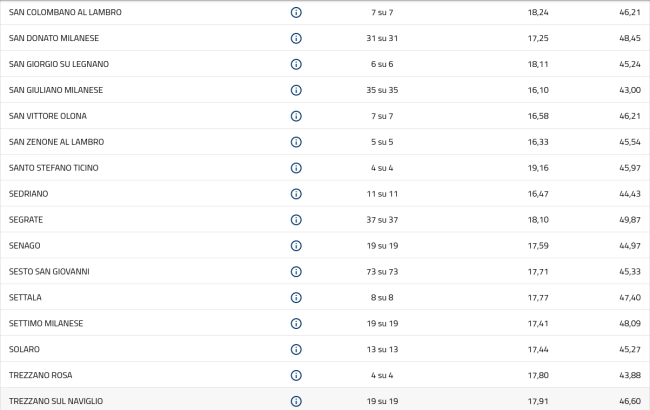Screen dimensions: 650x410
Task: Open San Giuliano Milanese info icon
Action: pos(296,90)
